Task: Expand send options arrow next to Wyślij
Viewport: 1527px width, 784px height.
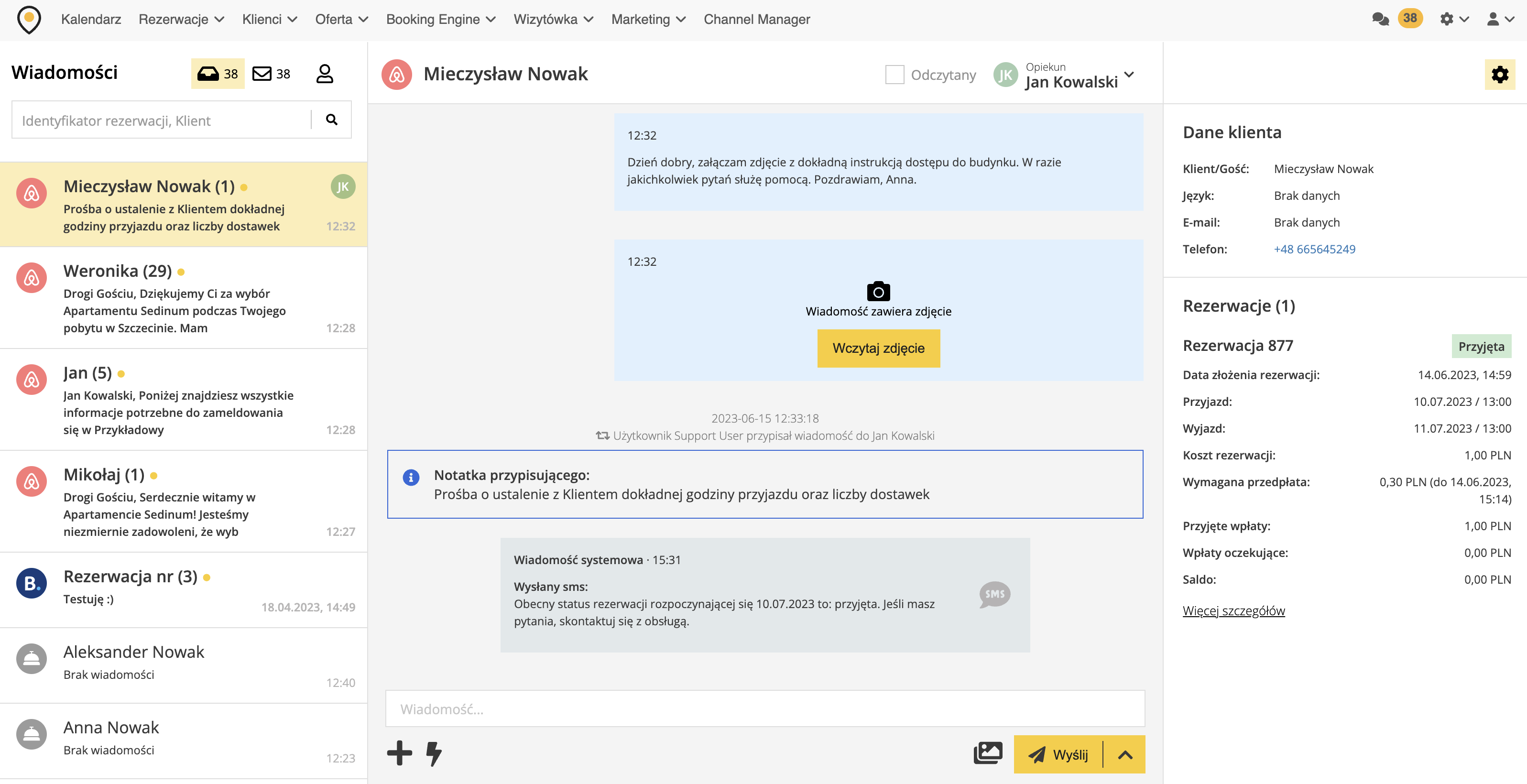Action: pyautogui.click(x=1124, y=754)
